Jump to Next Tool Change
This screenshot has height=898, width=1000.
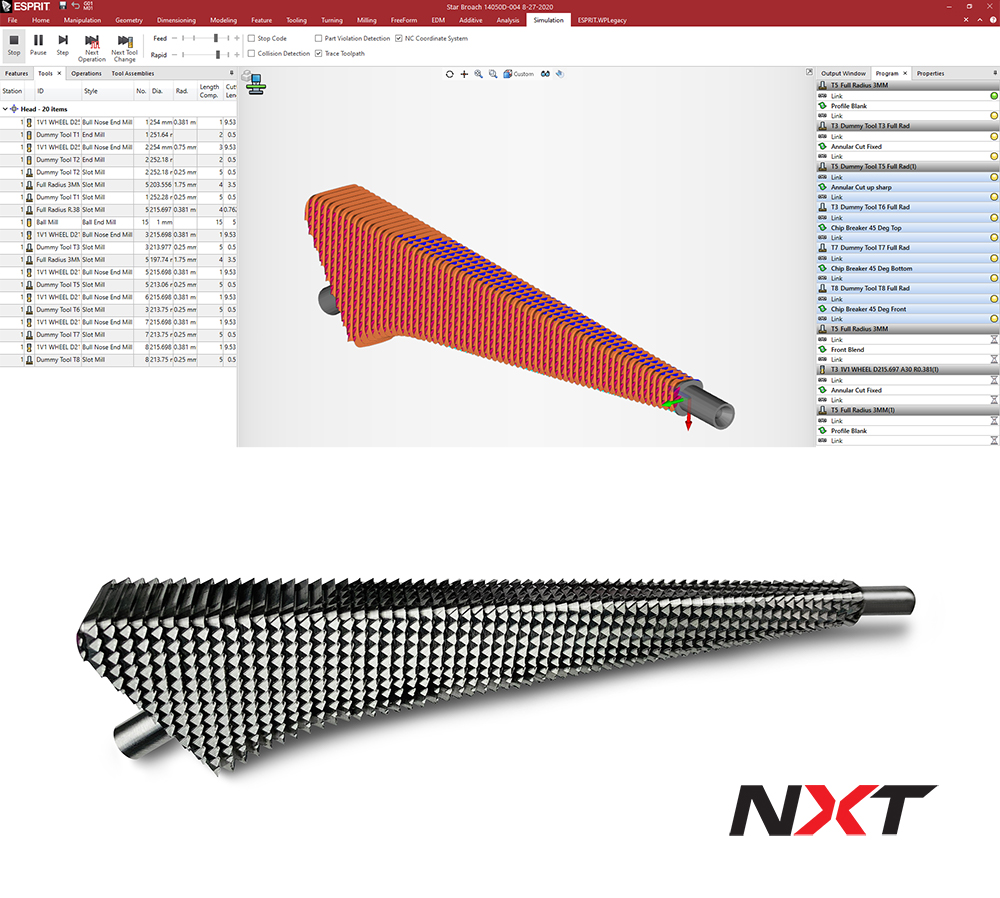point(124,48)
